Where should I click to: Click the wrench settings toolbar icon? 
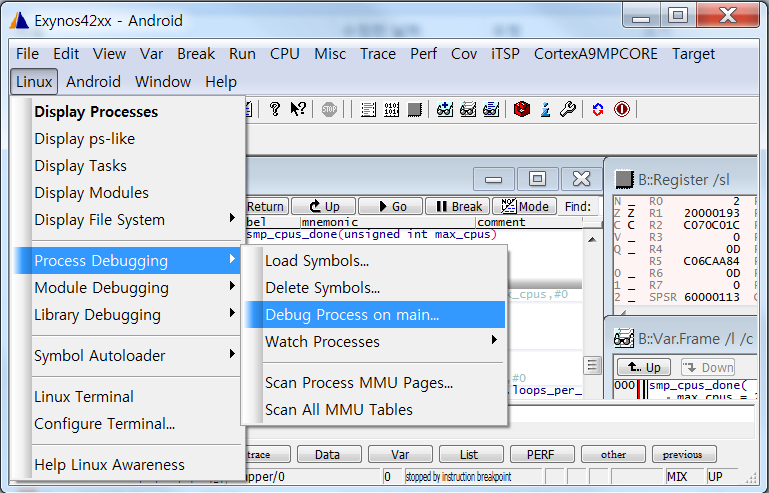(567, 109)
